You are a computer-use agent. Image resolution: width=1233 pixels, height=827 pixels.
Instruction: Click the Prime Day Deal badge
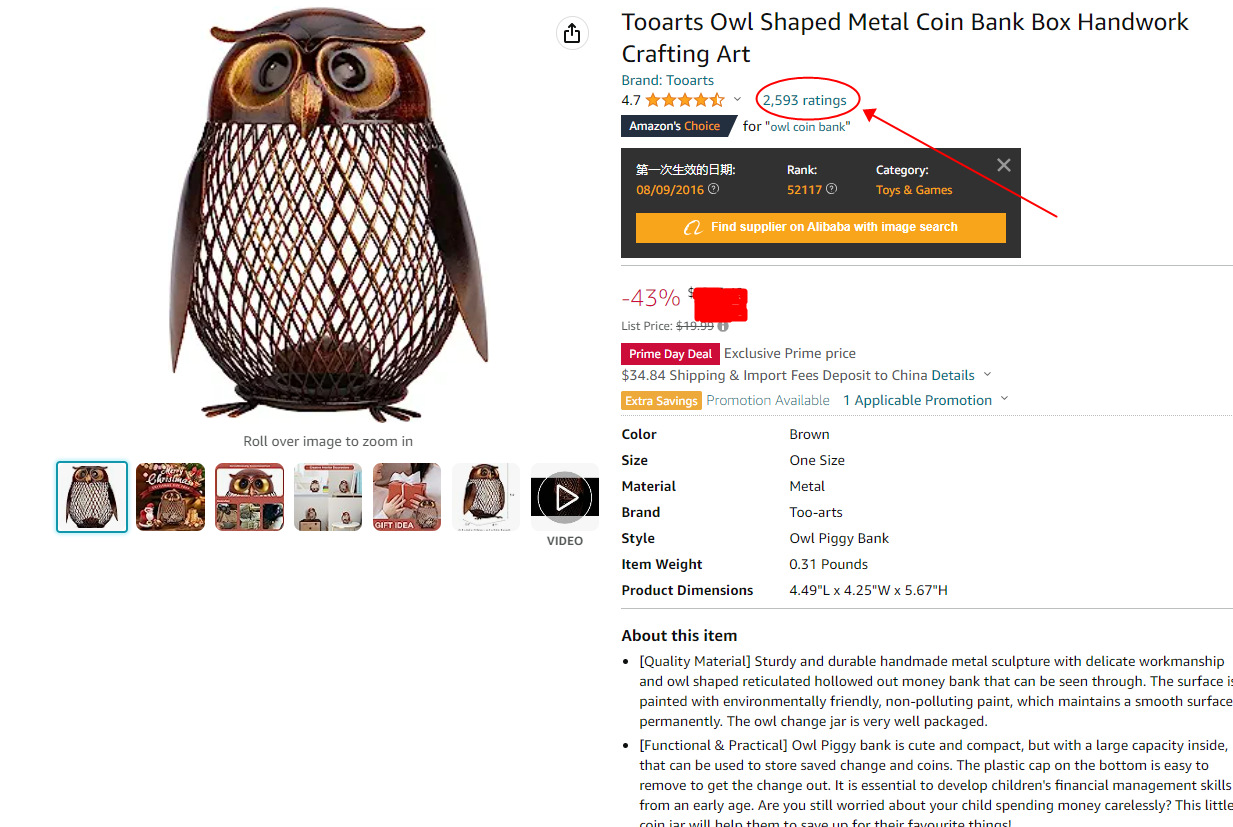click(670, 353)
